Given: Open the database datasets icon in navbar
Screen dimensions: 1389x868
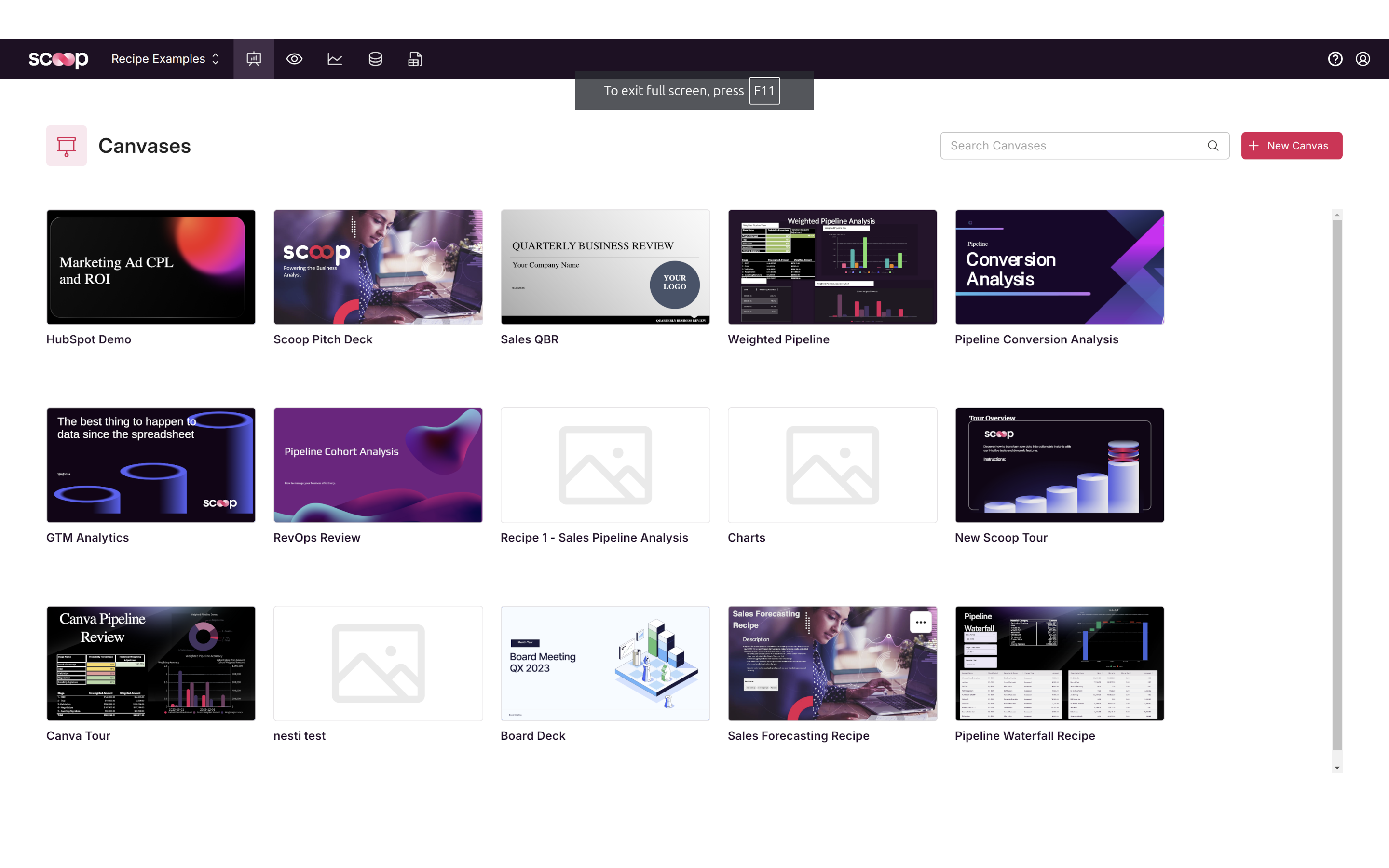Looking at the screenshot, I should pyautogui.click(x=375, y=58).
